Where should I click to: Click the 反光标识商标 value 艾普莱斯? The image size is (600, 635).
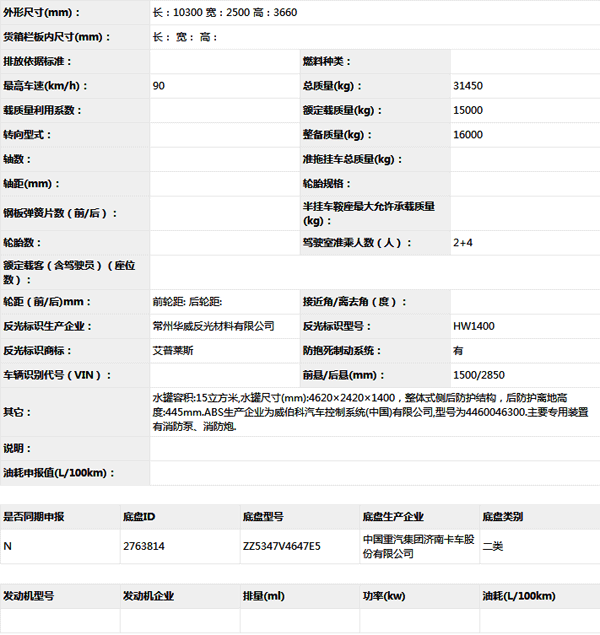(176, 350)
